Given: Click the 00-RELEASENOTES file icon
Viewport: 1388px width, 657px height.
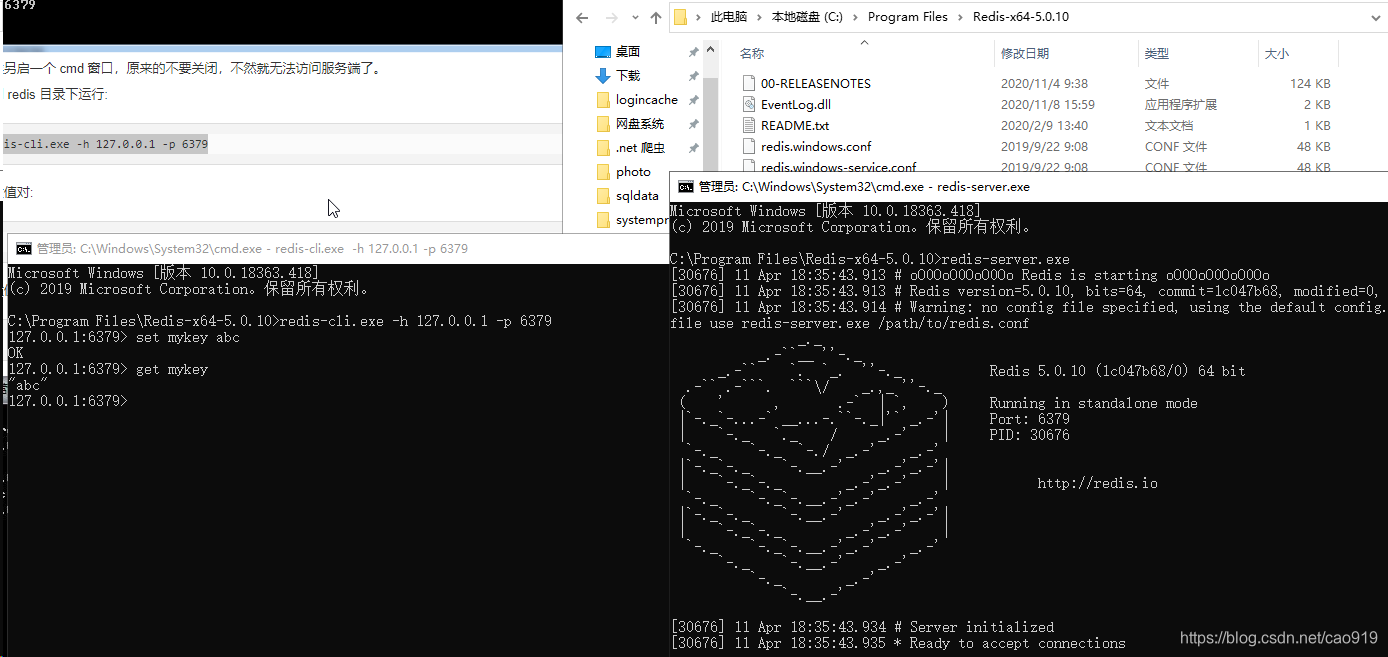Looking at the screenshot, I should click(x=749, y=83).
